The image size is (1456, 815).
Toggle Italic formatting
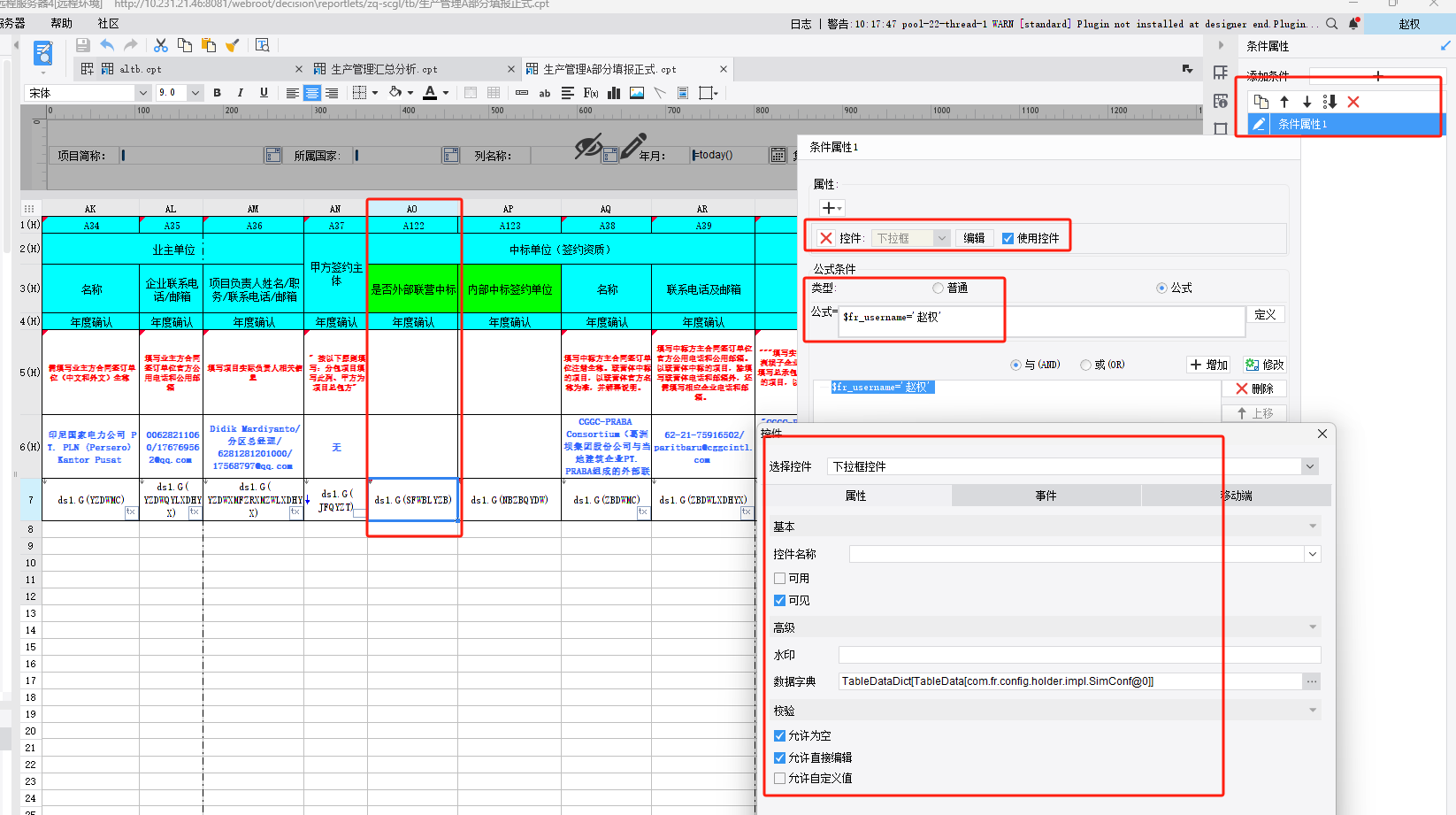(x=240, y=93)
